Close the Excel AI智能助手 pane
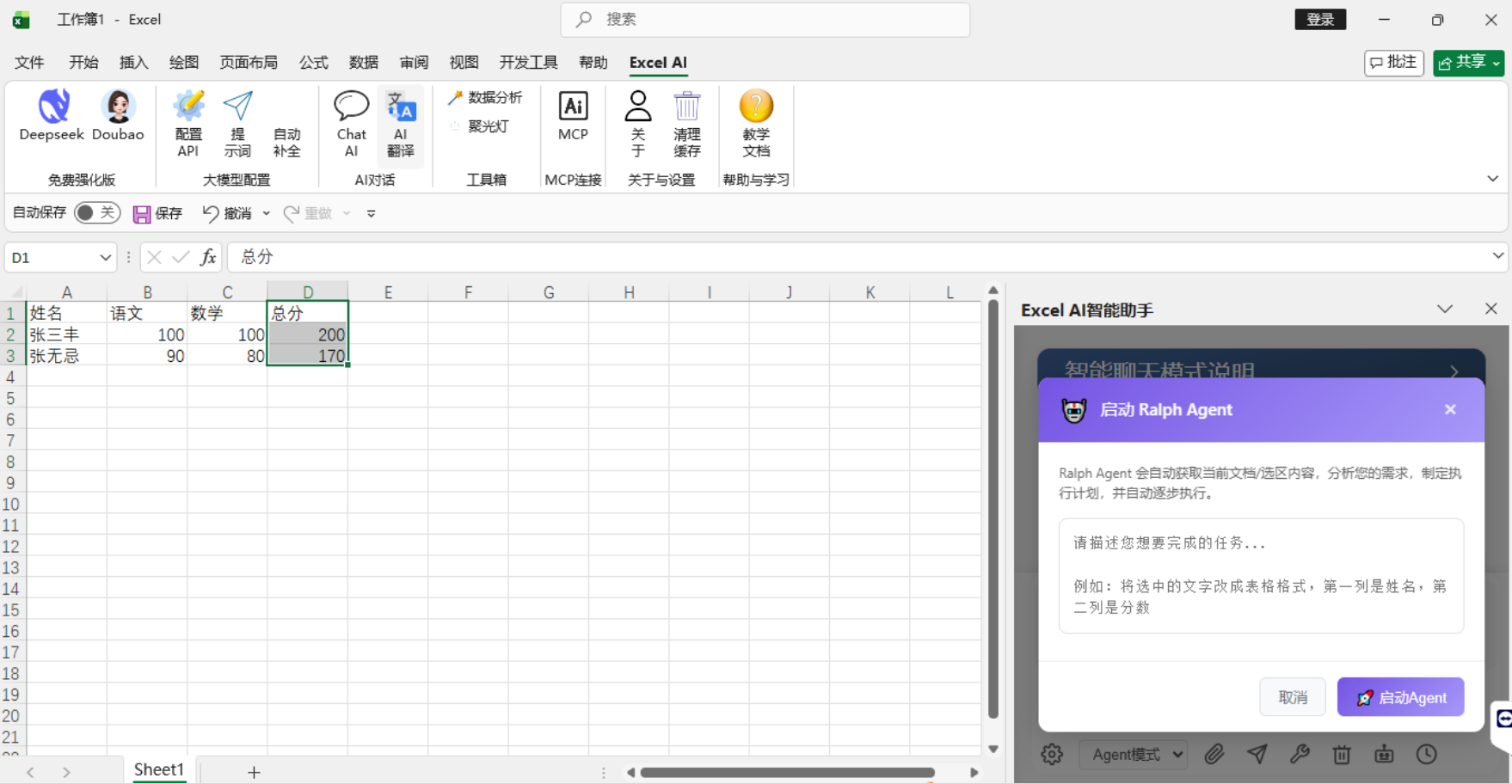This screenshot has width=1512, height=784. (1490, 309)
